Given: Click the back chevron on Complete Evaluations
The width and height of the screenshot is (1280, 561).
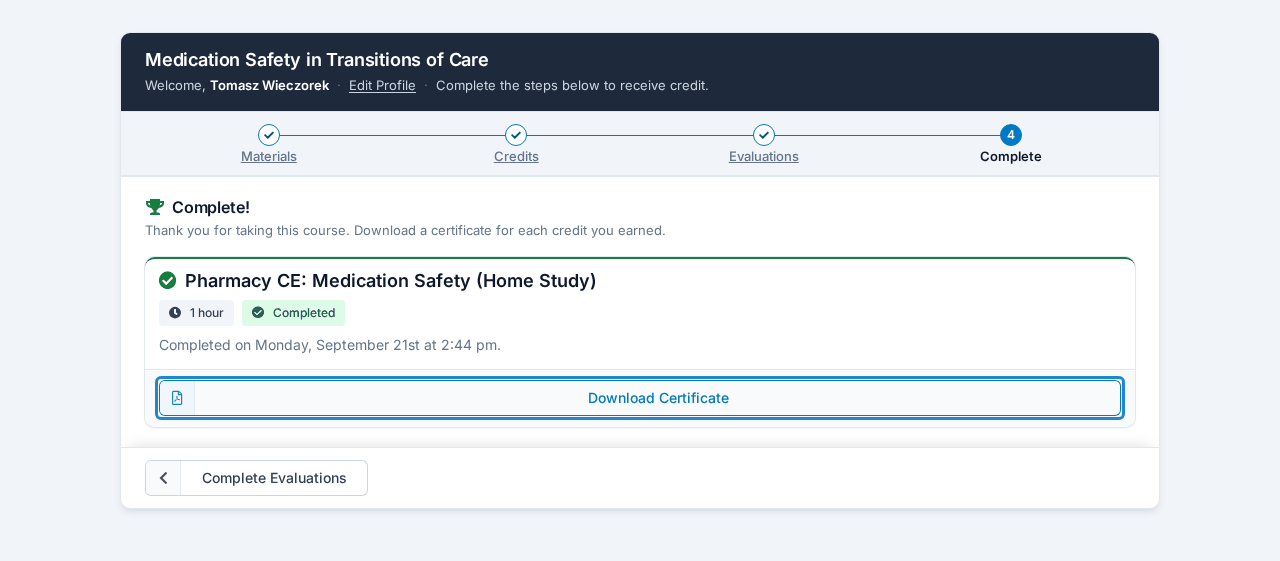Looking at the screenshot, I should [163, 478].
